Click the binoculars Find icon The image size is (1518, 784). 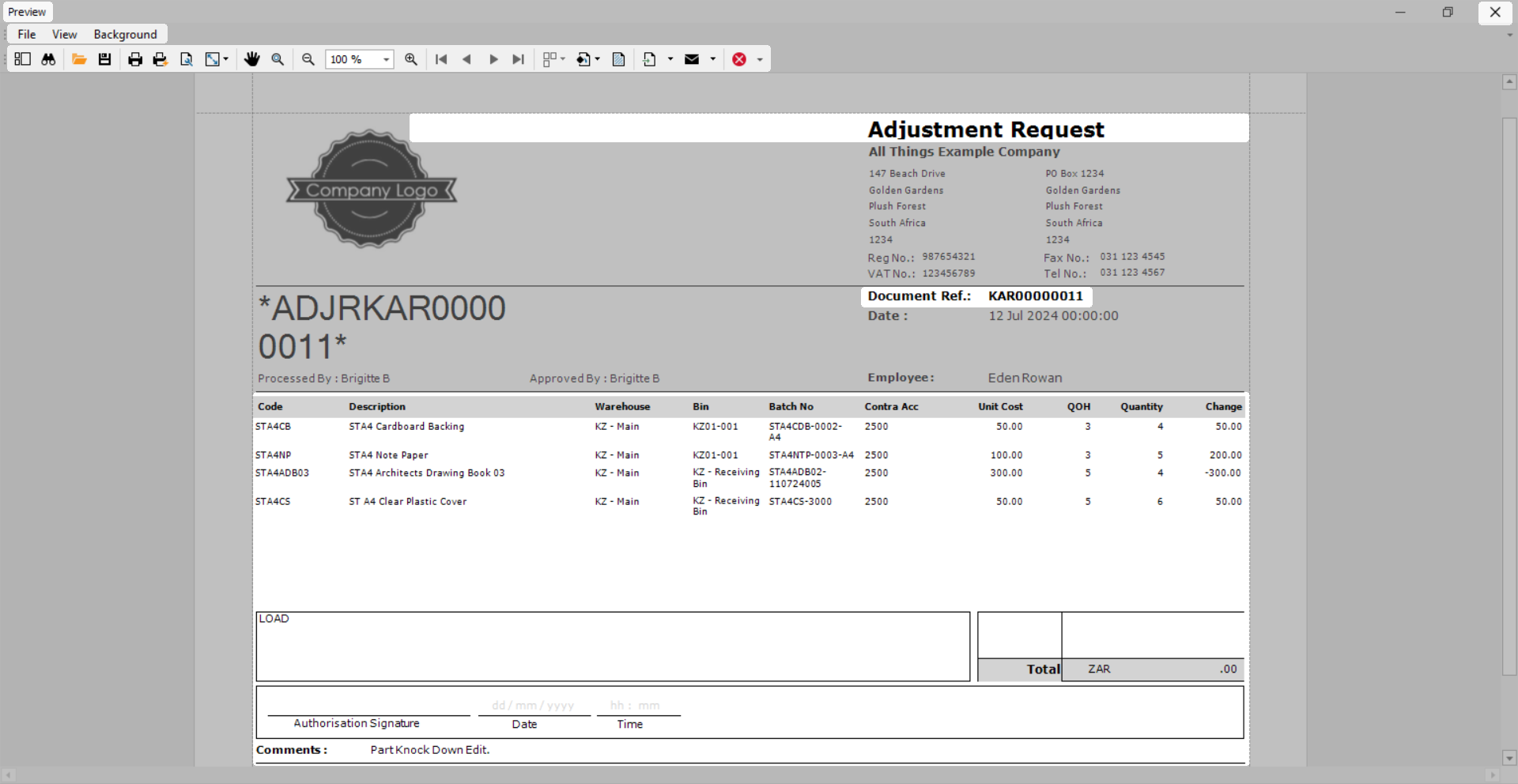pyautogui.click(x=48, y=59)
